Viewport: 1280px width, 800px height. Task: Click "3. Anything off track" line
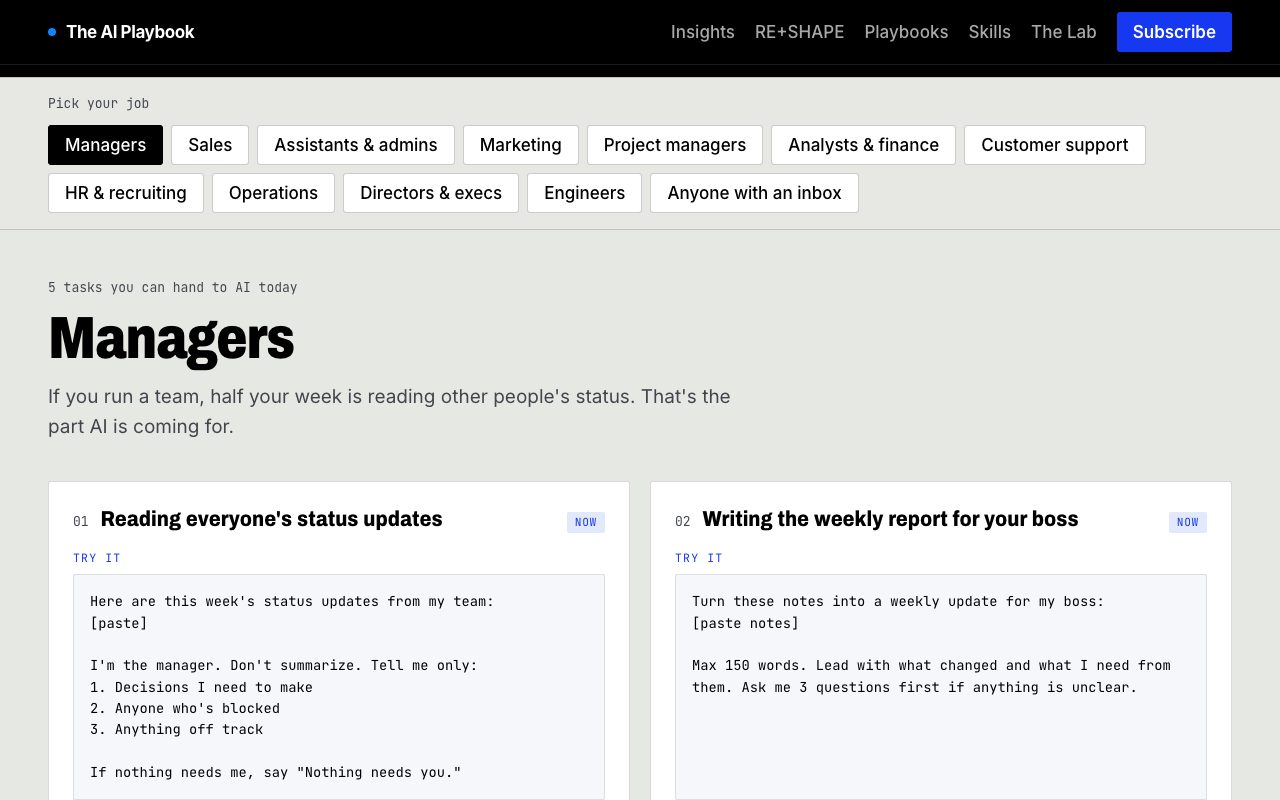pyautogui.click(x=177, y=729)
